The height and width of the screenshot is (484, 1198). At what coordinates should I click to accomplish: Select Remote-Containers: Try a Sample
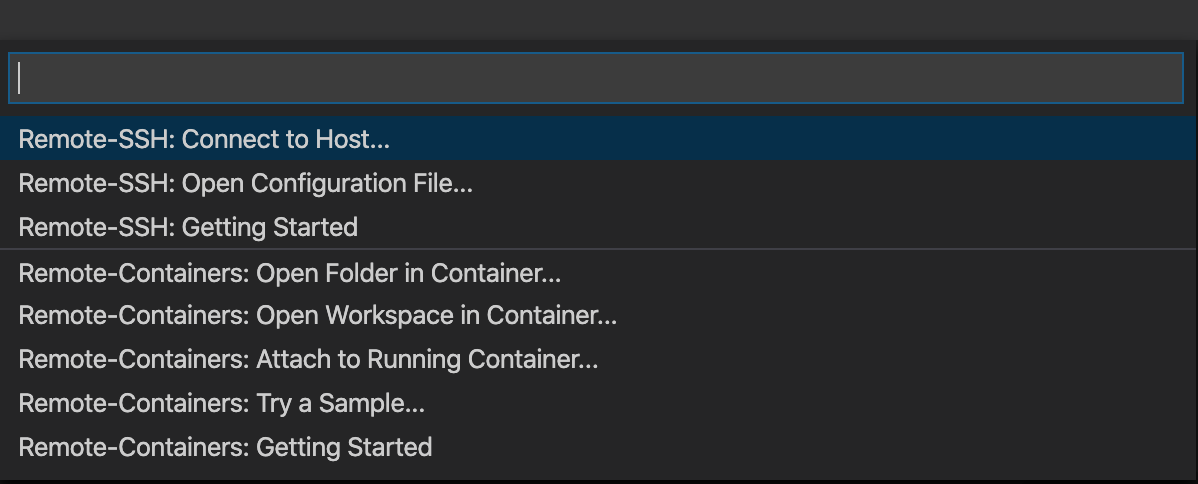(x=599, y=403)
